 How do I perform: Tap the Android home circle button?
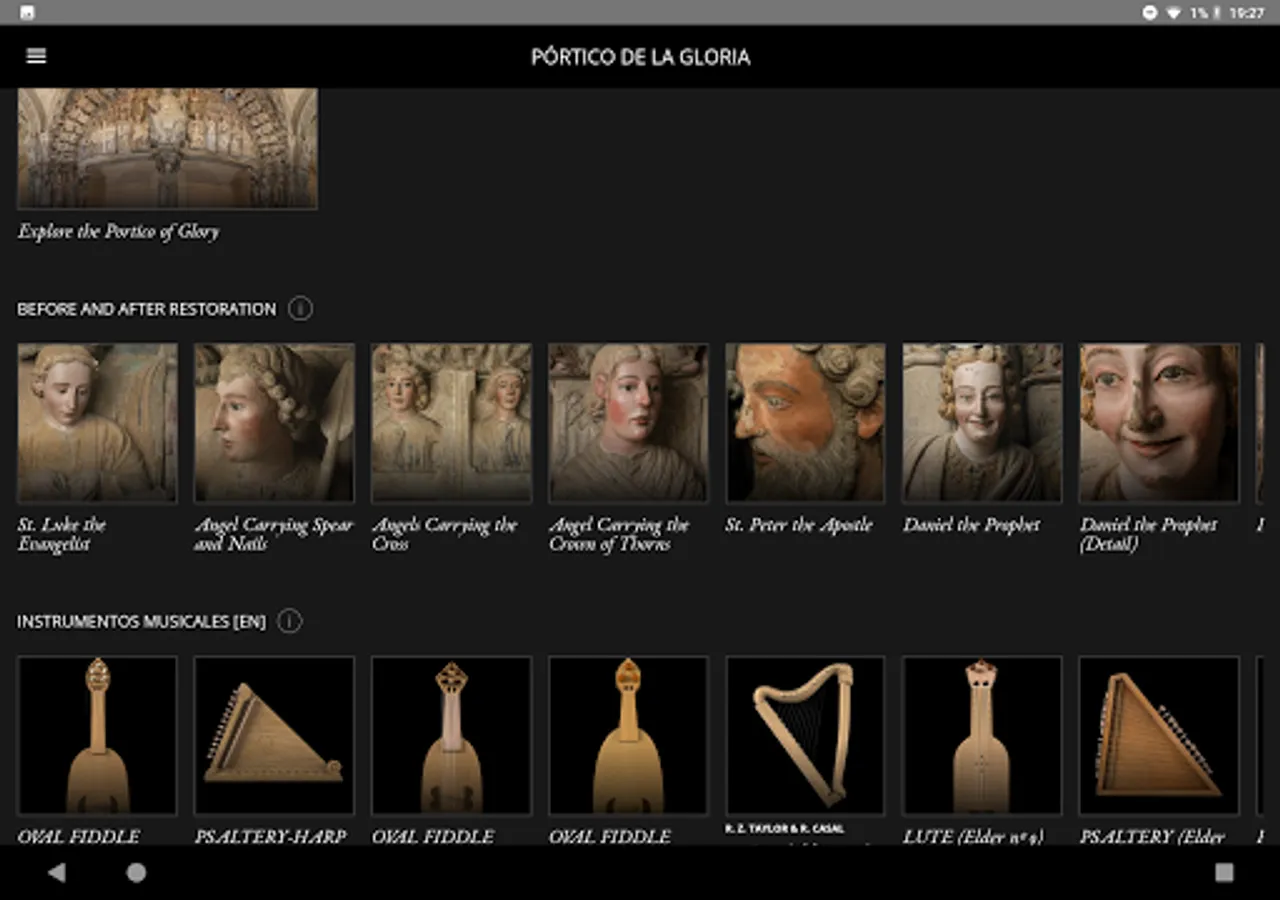pos(136,872)
